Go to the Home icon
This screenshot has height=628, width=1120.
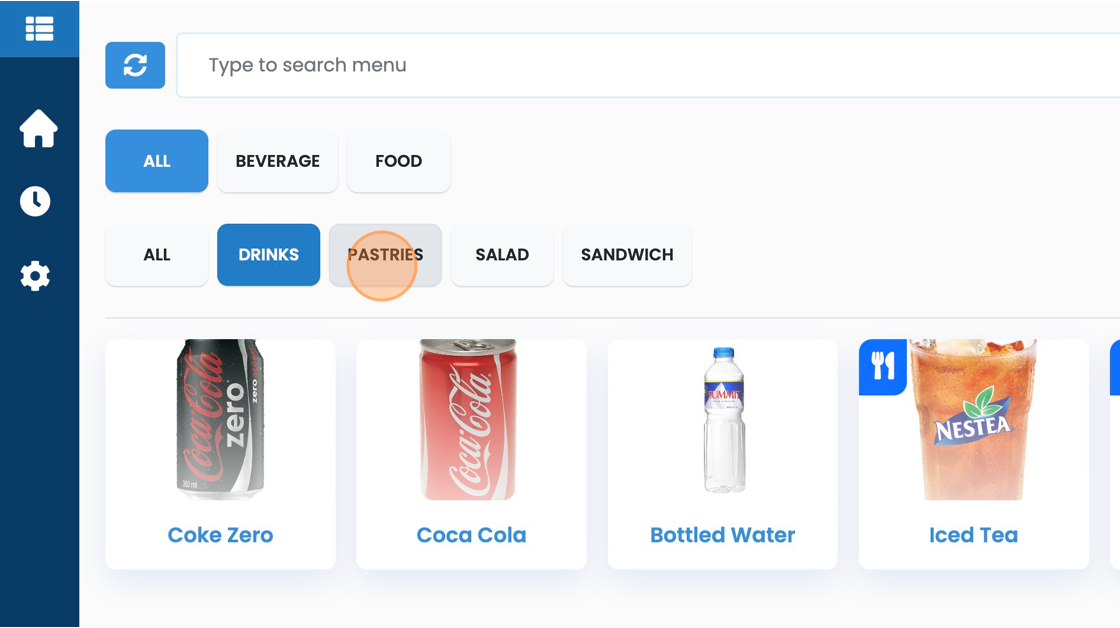[39, 129]
